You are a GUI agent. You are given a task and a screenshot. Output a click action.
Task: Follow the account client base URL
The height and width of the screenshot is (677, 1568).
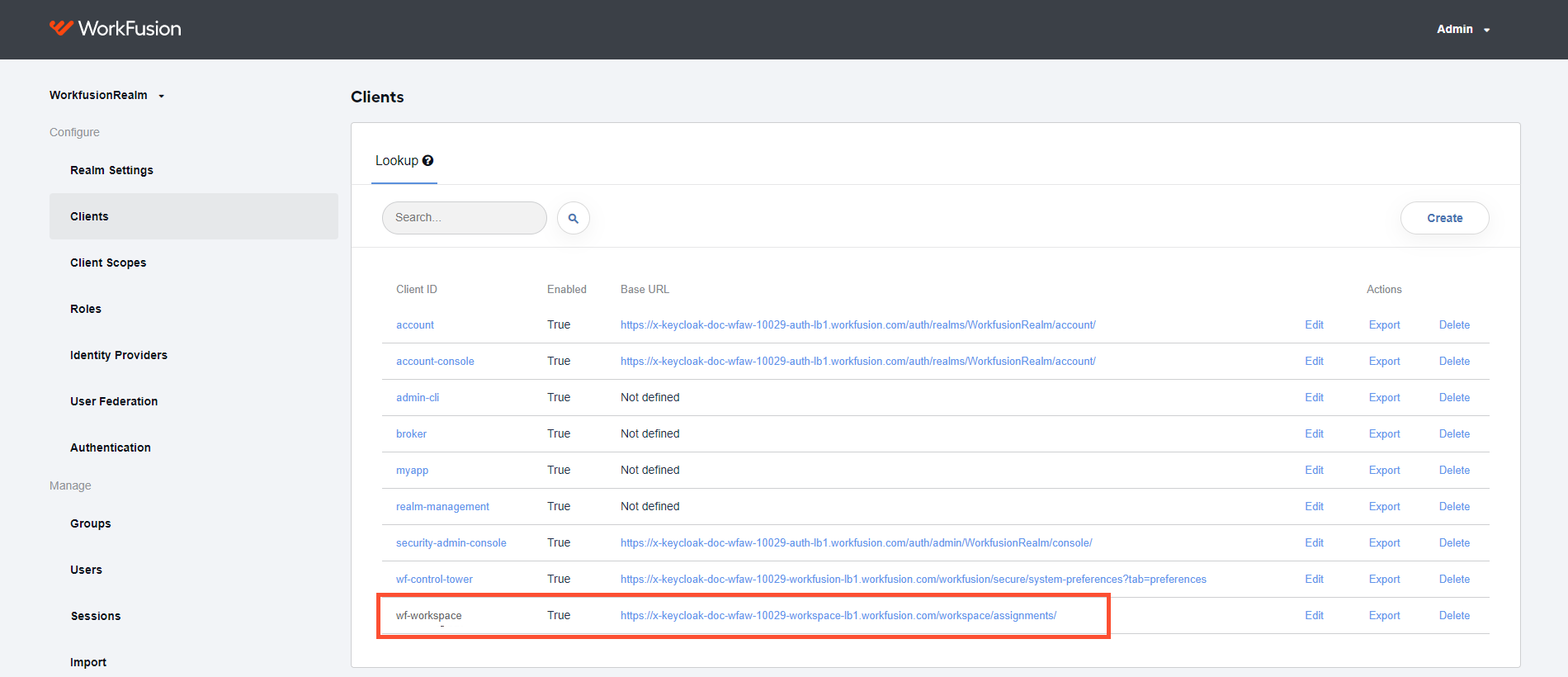858,325
